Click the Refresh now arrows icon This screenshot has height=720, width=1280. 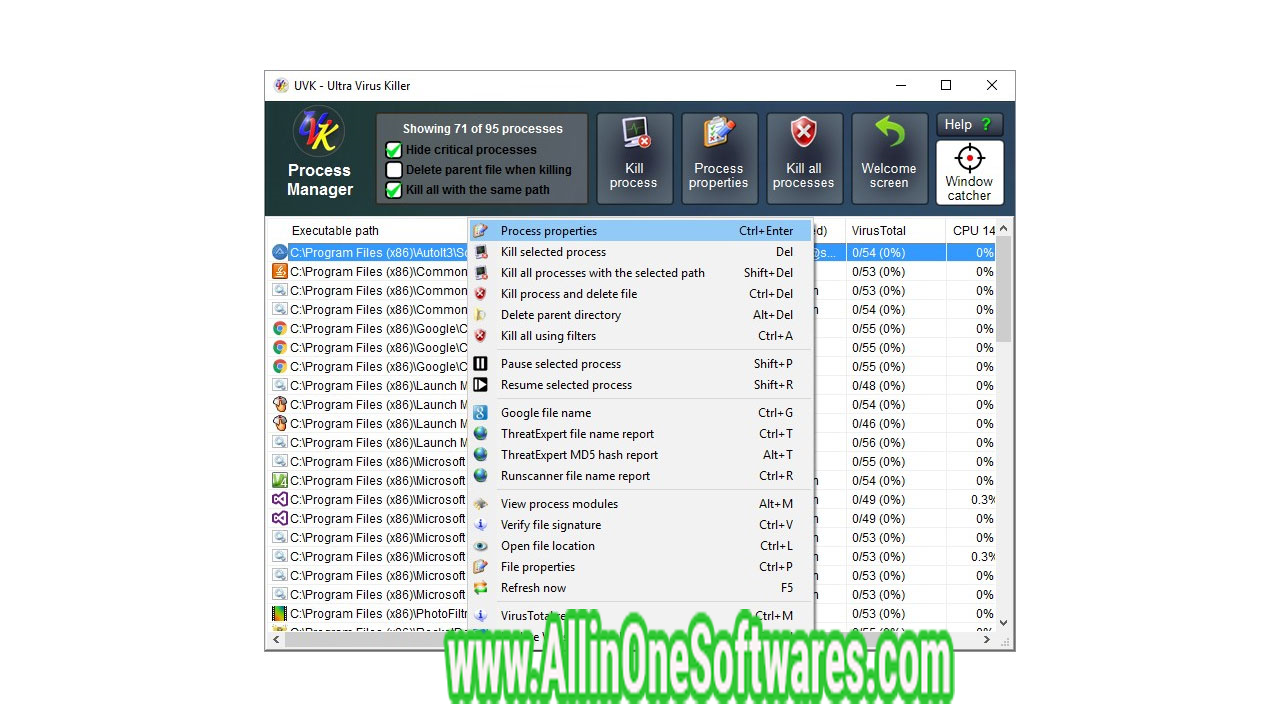(x=481, y=588)
